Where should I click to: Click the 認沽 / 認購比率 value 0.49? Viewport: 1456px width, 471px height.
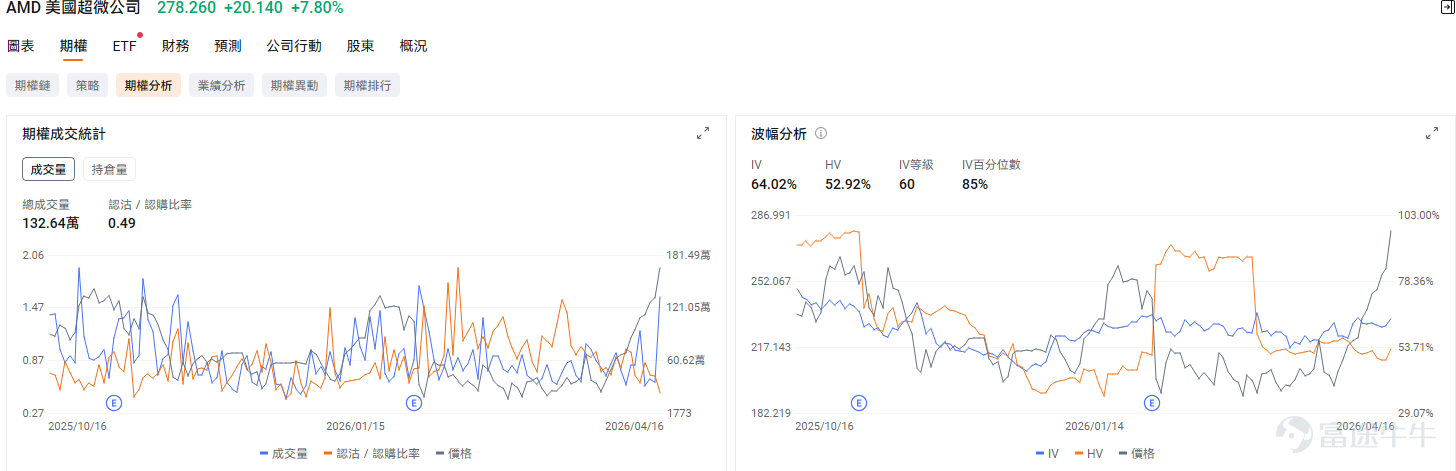[122, 223]
